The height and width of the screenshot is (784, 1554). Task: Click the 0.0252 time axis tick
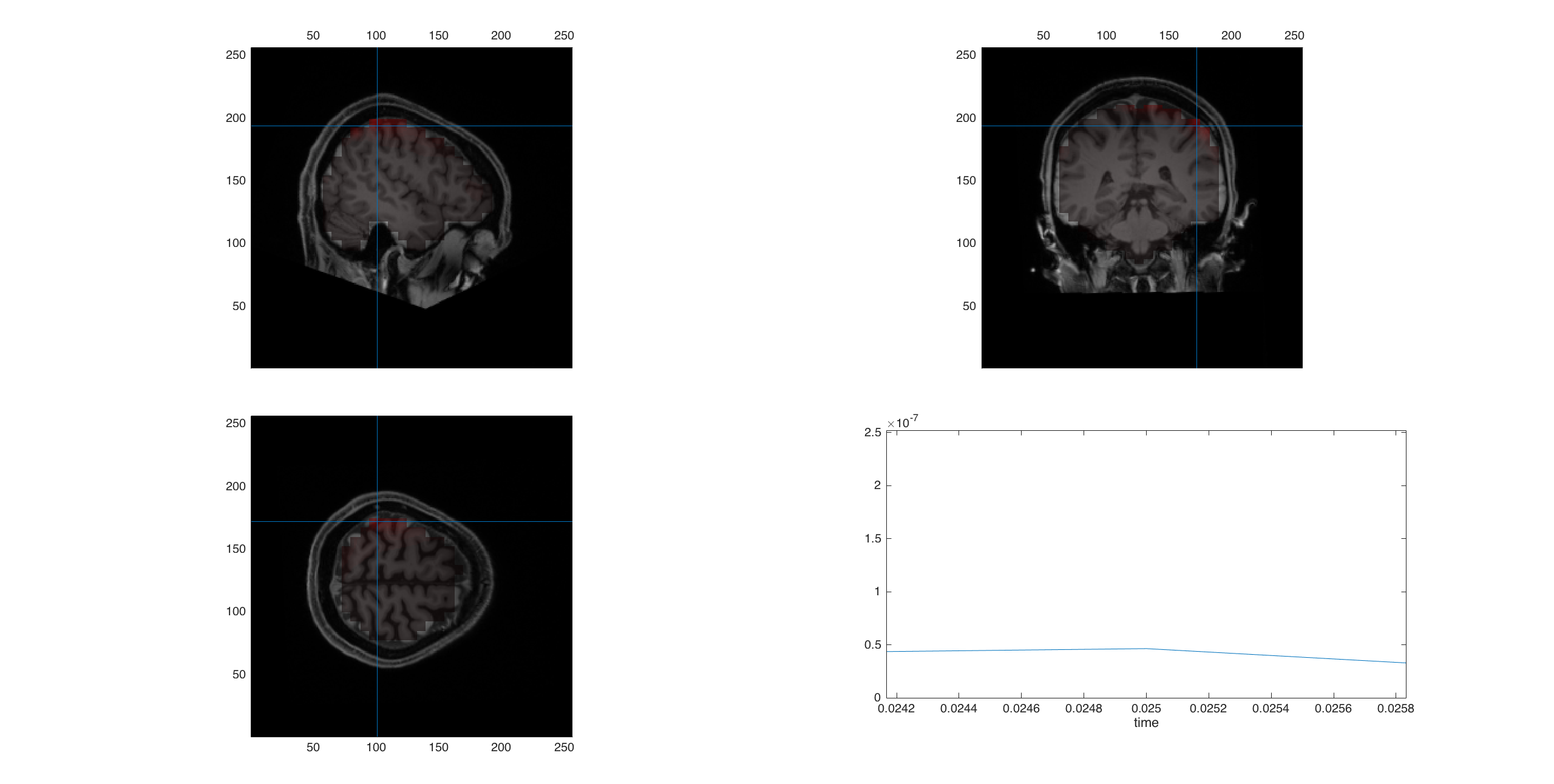coord(1209,708)
